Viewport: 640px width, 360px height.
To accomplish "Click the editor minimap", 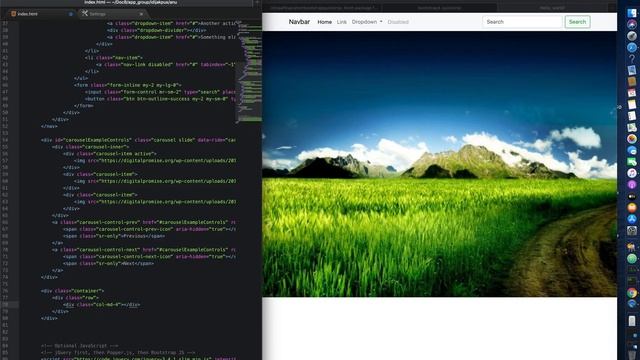I will click(x=249, y=71).
